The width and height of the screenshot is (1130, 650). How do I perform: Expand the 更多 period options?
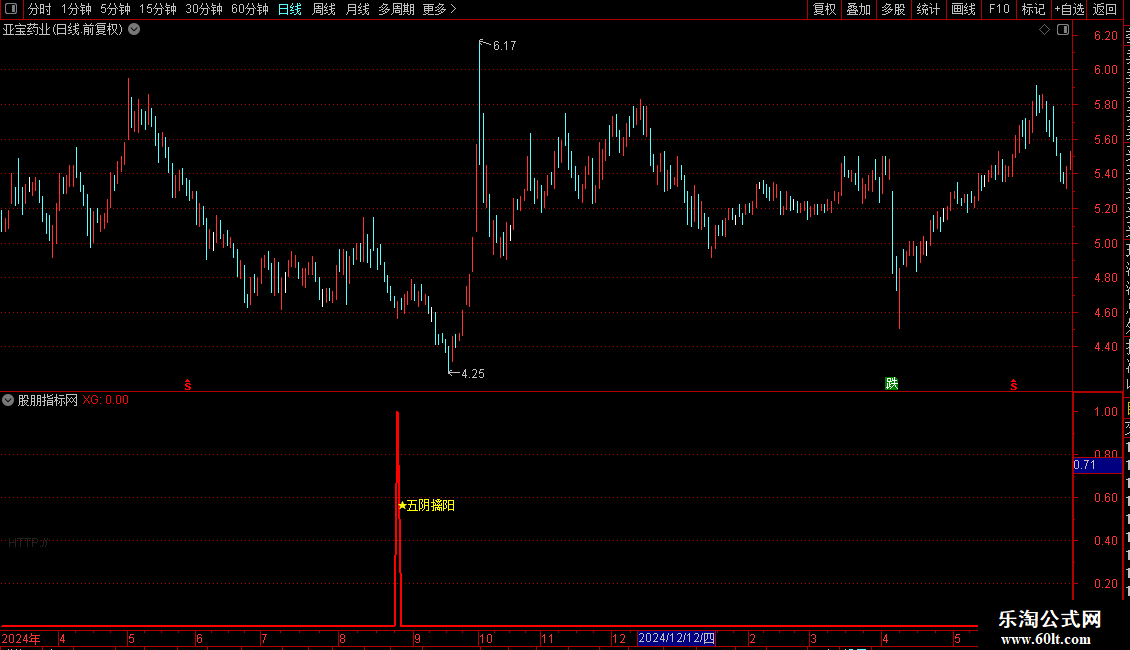[439, 9]
